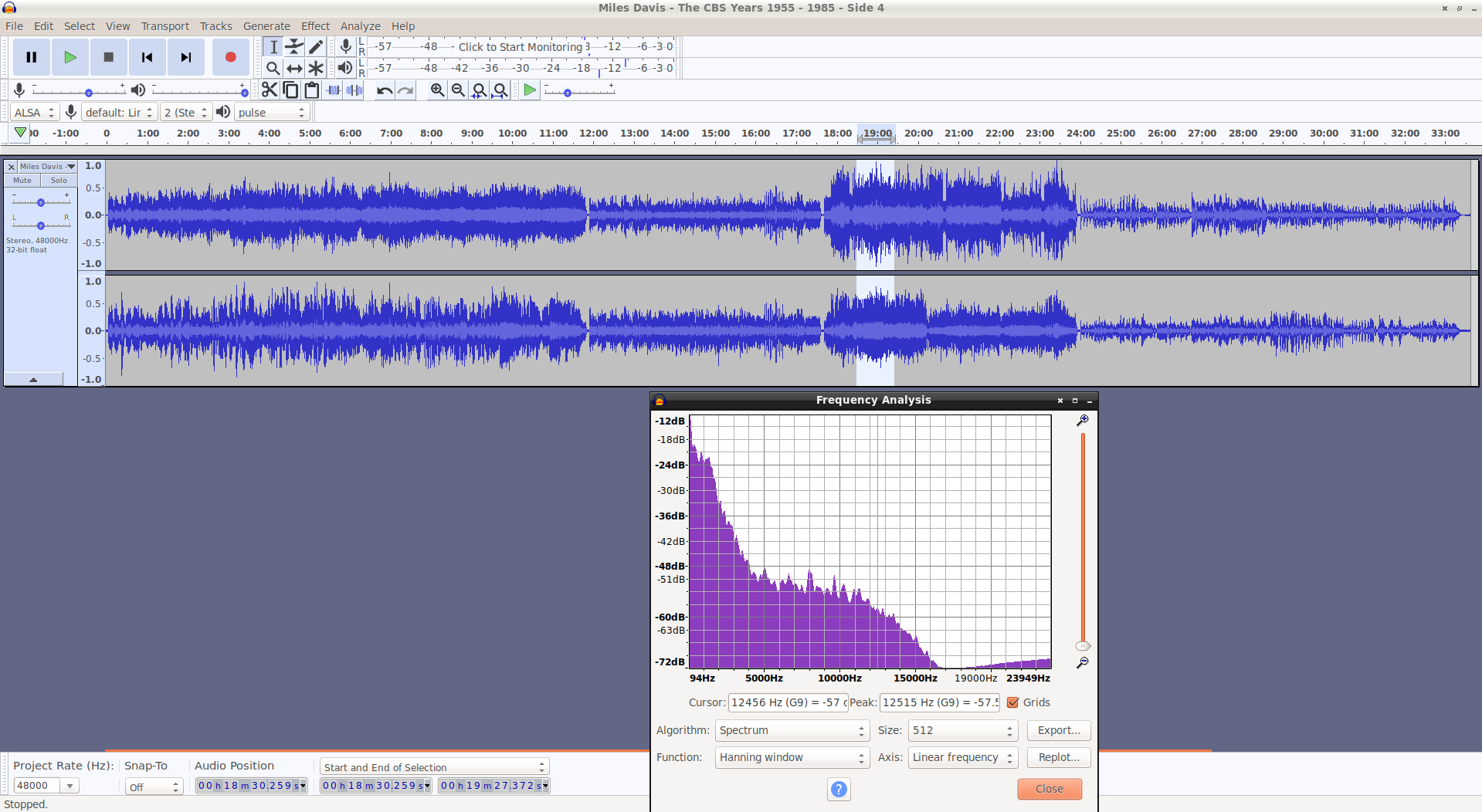Skip to end of the track

[x=186, y=57]
